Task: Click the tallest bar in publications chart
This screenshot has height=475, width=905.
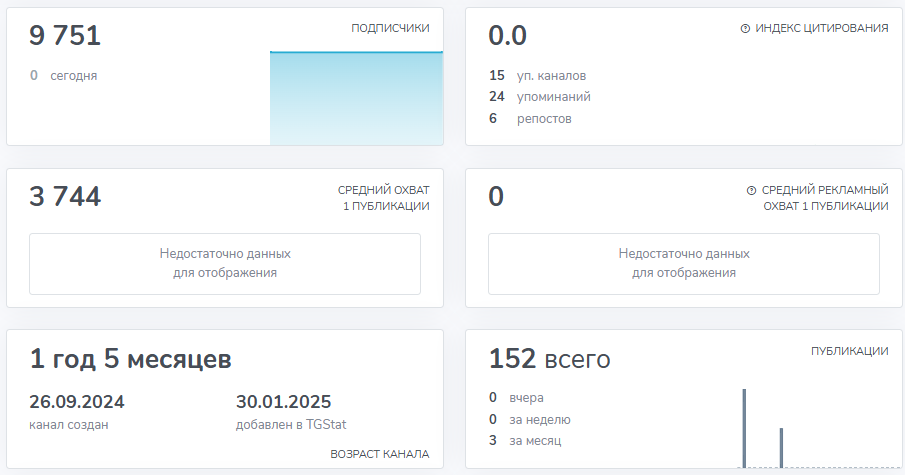Action: [x=745, y=428]
